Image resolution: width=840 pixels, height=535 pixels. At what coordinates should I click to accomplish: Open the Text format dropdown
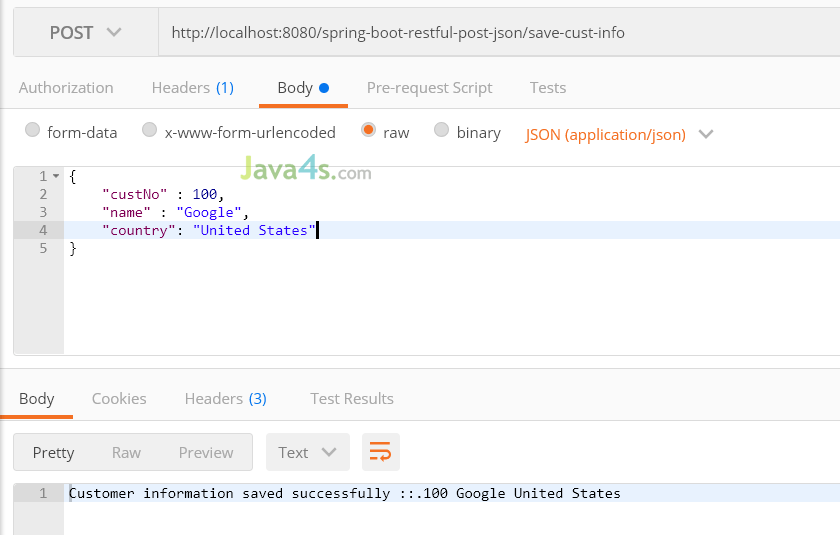[x=308, y=452]
